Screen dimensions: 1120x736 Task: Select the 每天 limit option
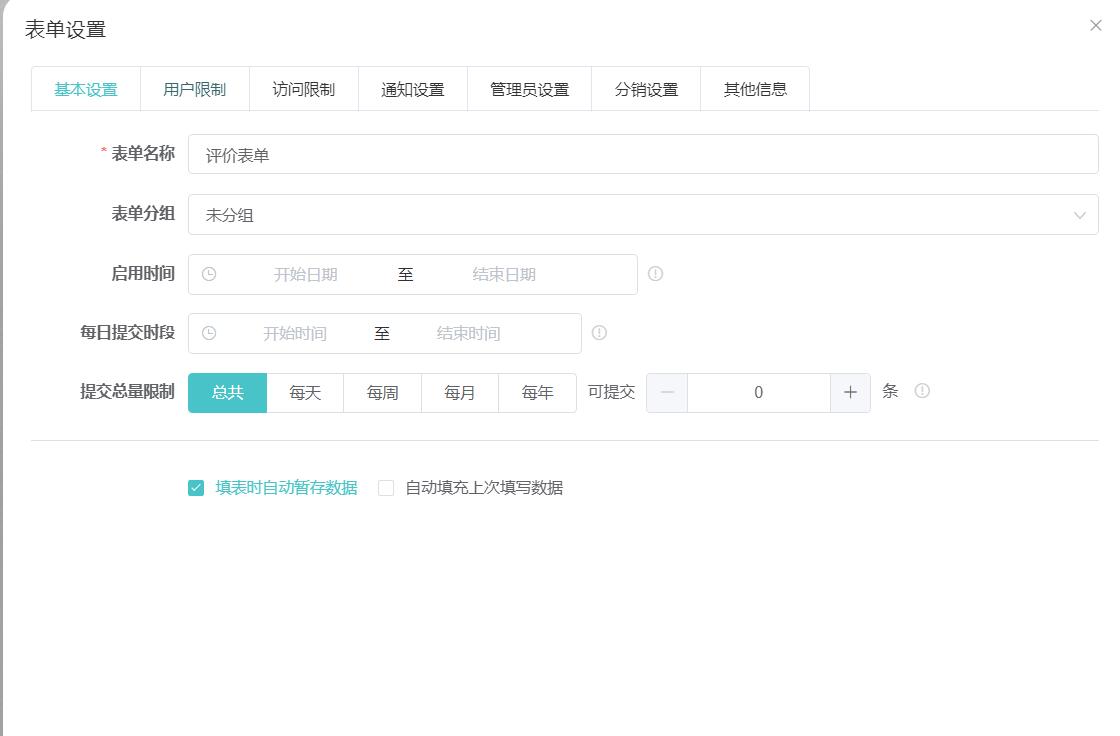pos(305,392)
